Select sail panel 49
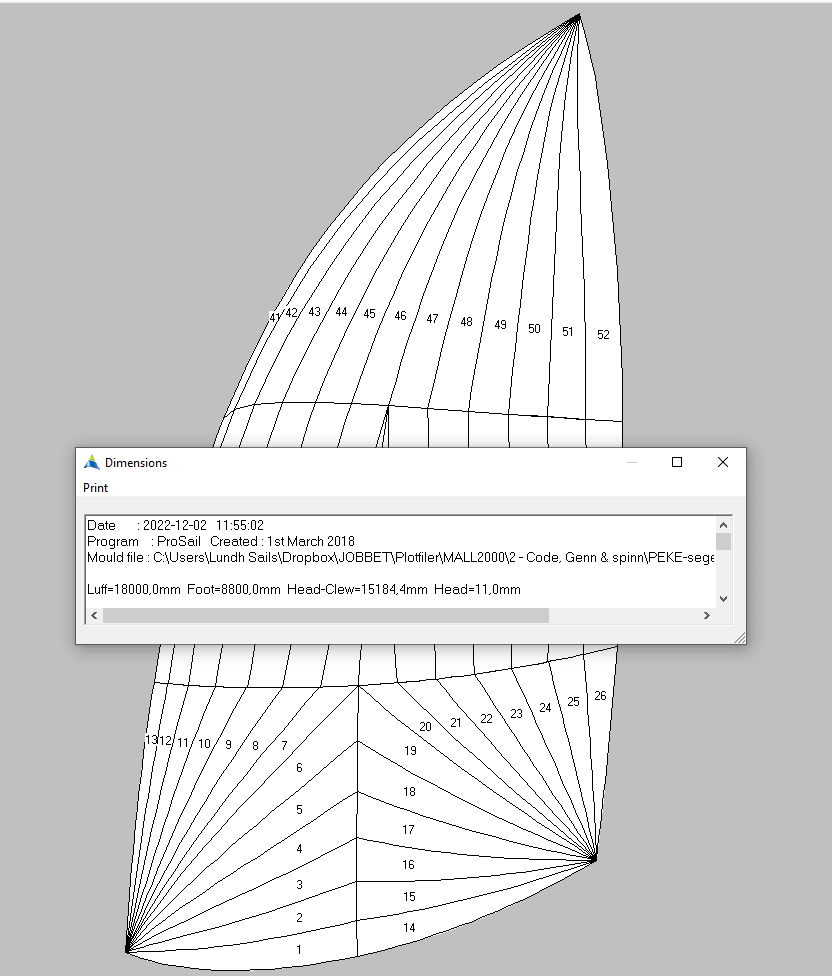This screenshot has width=832, height=976. click(500, 325)
